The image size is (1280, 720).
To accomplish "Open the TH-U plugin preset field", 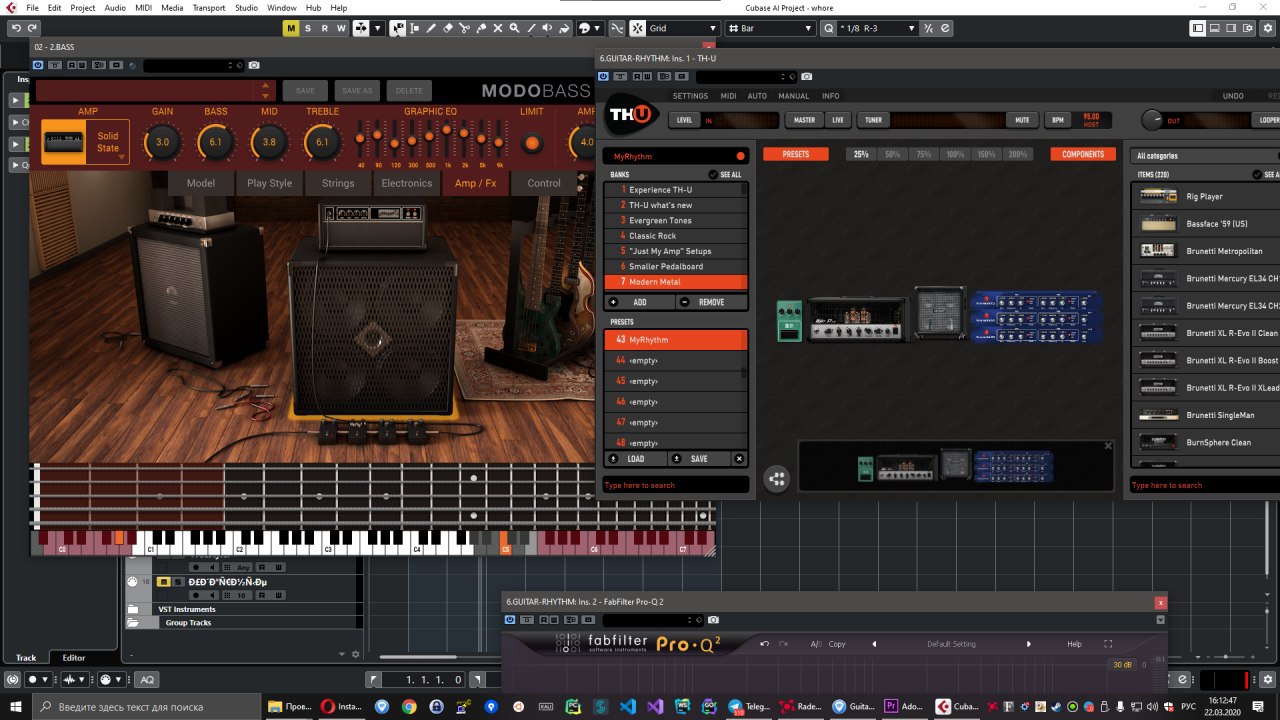I will tap(746, 77).
